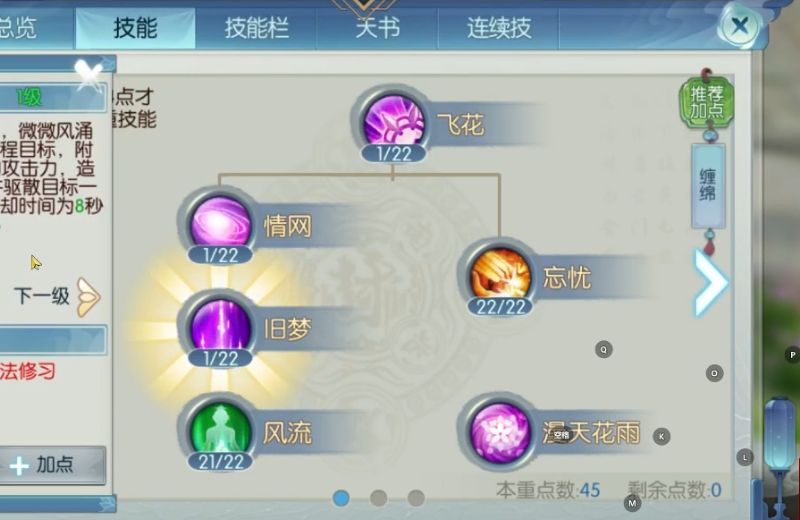Screen dimensions: 800x520
Task: Advance to 下一级 with the arrow
Action: pos(88,297)
